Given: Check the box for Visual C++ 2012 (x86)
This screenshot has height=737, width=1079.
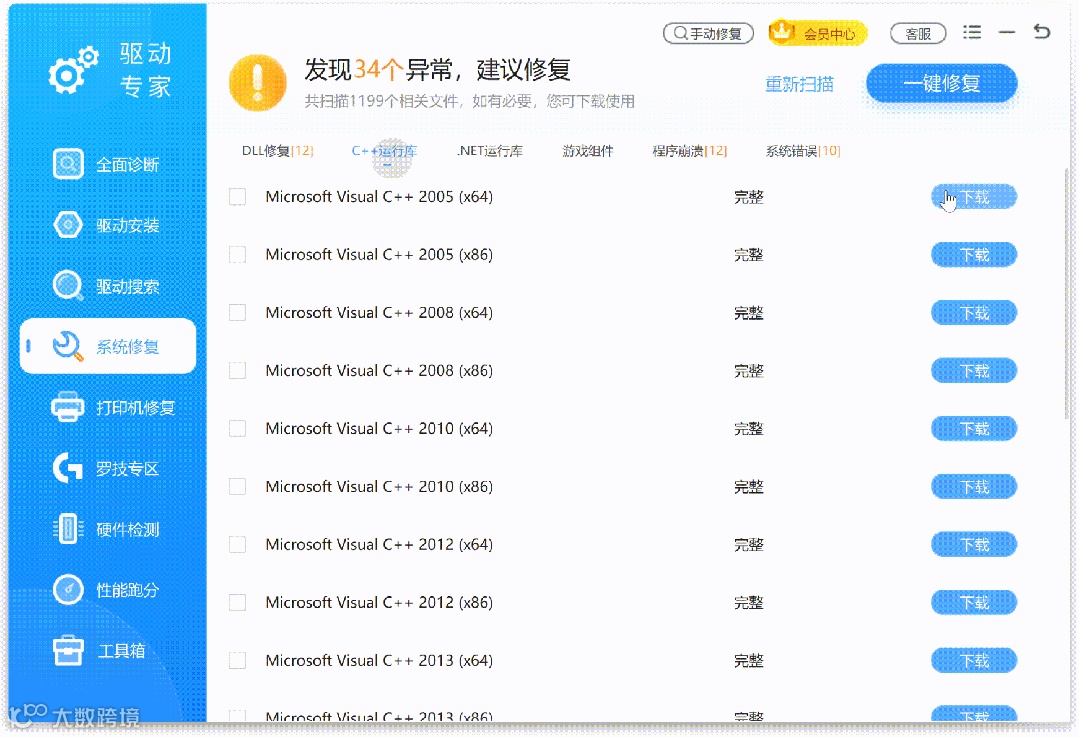Looking at the screenshot, I should [237, 602].
